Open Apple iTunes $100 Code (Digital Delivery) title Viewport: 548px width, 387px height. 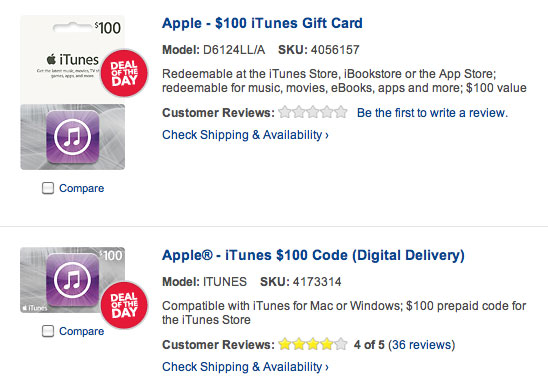[x=313, y=255]
